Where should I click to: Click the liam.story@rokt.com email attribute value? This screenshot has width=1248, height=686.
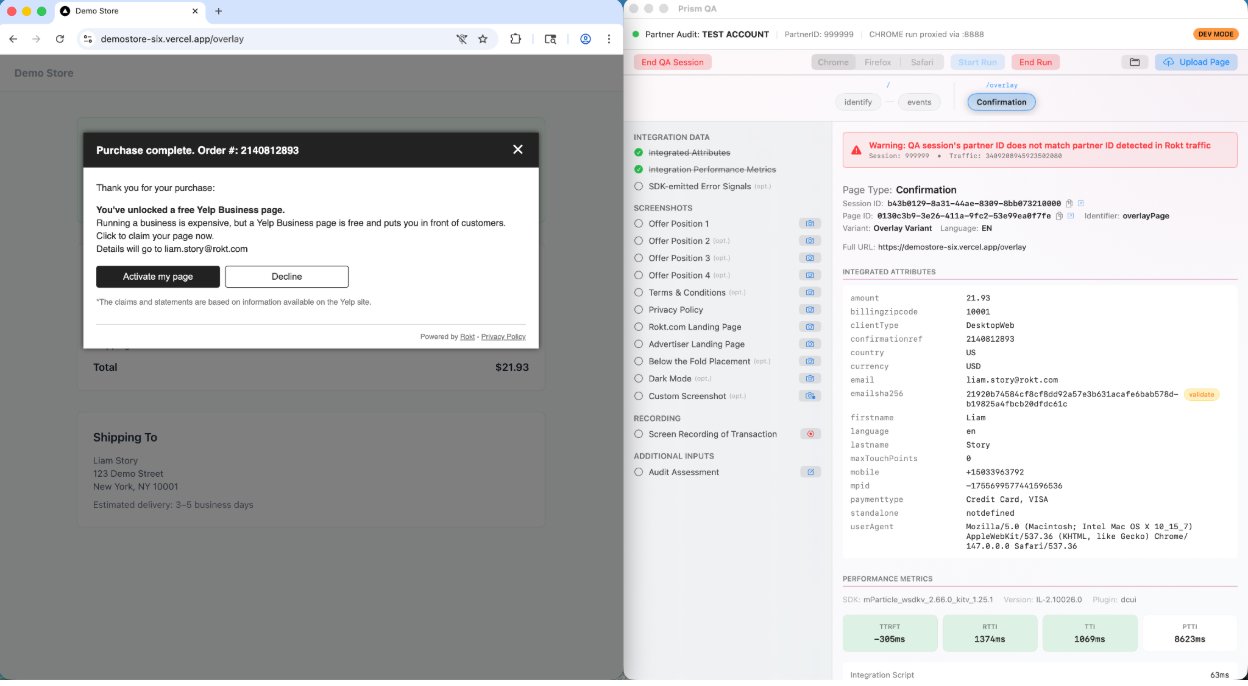(1011, 380)
